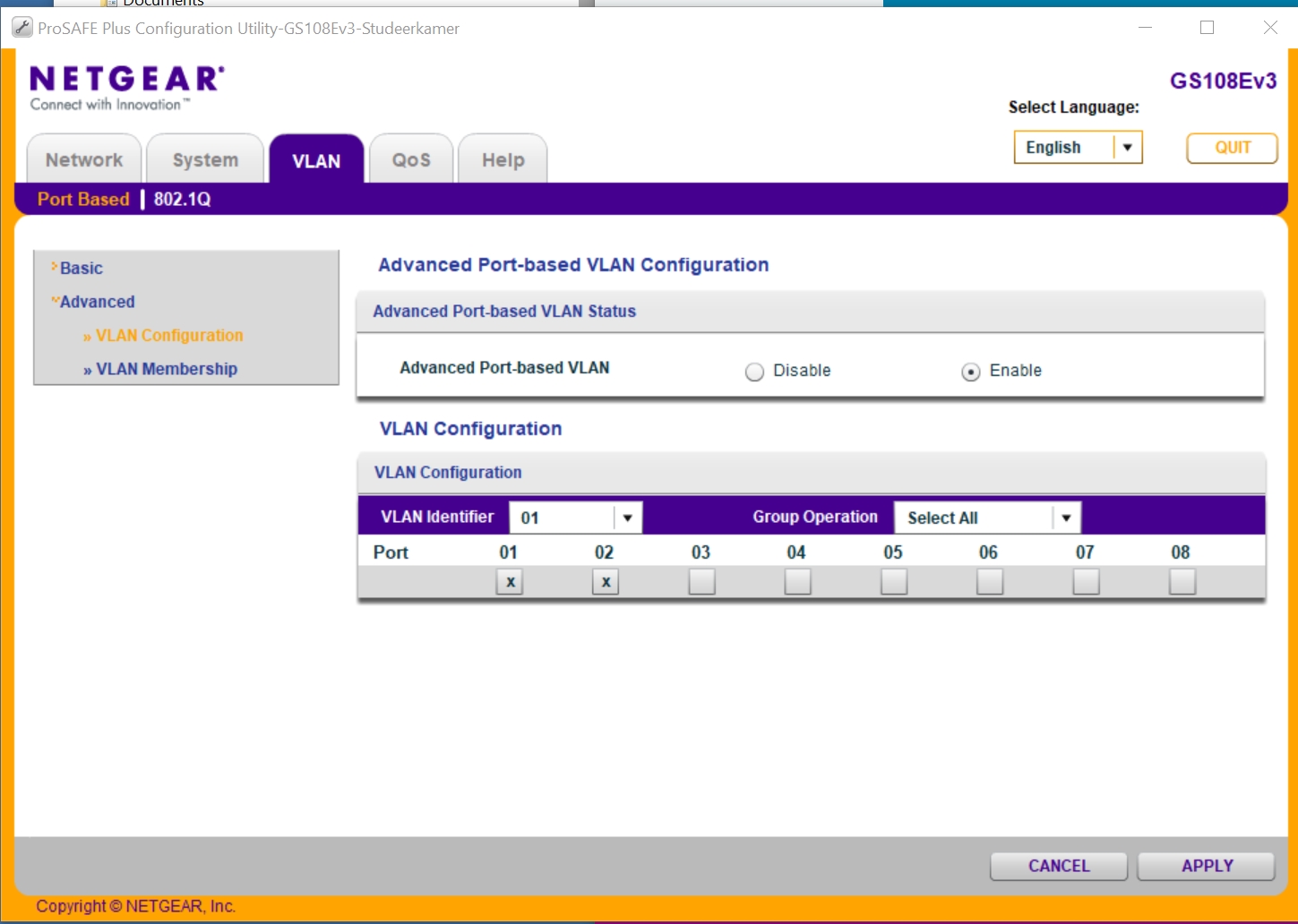The width and height of the screenshot is (1298, 924).
Task: Collapse the Advanced section in sidebar
Action: tap(97, 303)
